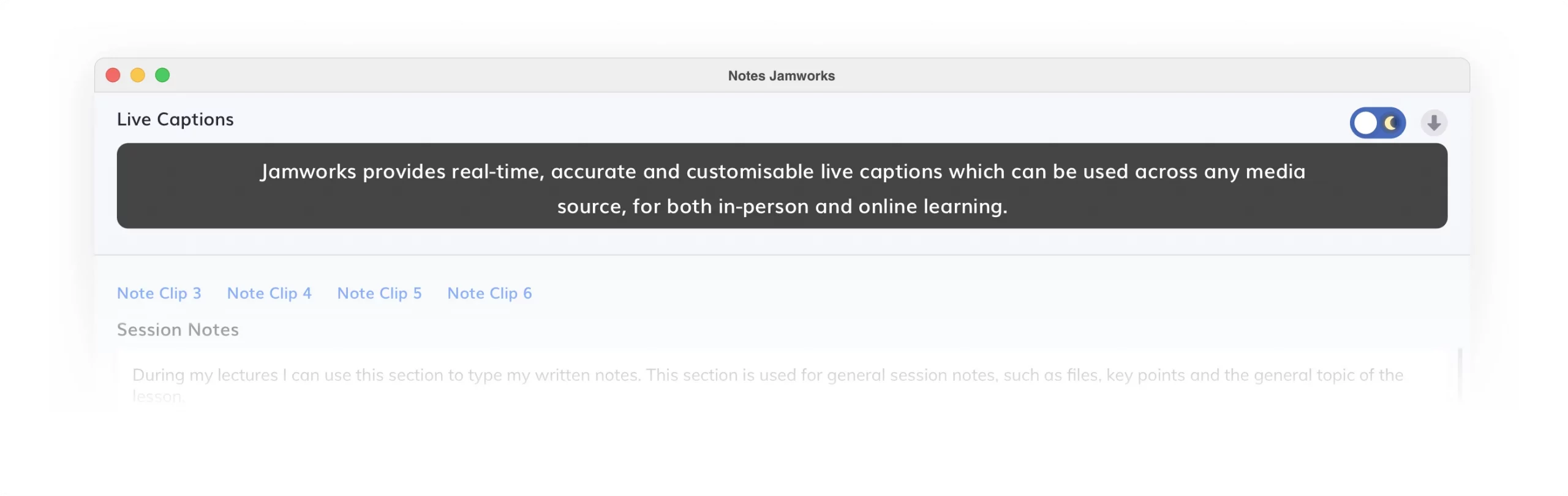Click the sun side of the display toggle
The height and width of the screenshot is (496, 1568).
[1366, 123]
